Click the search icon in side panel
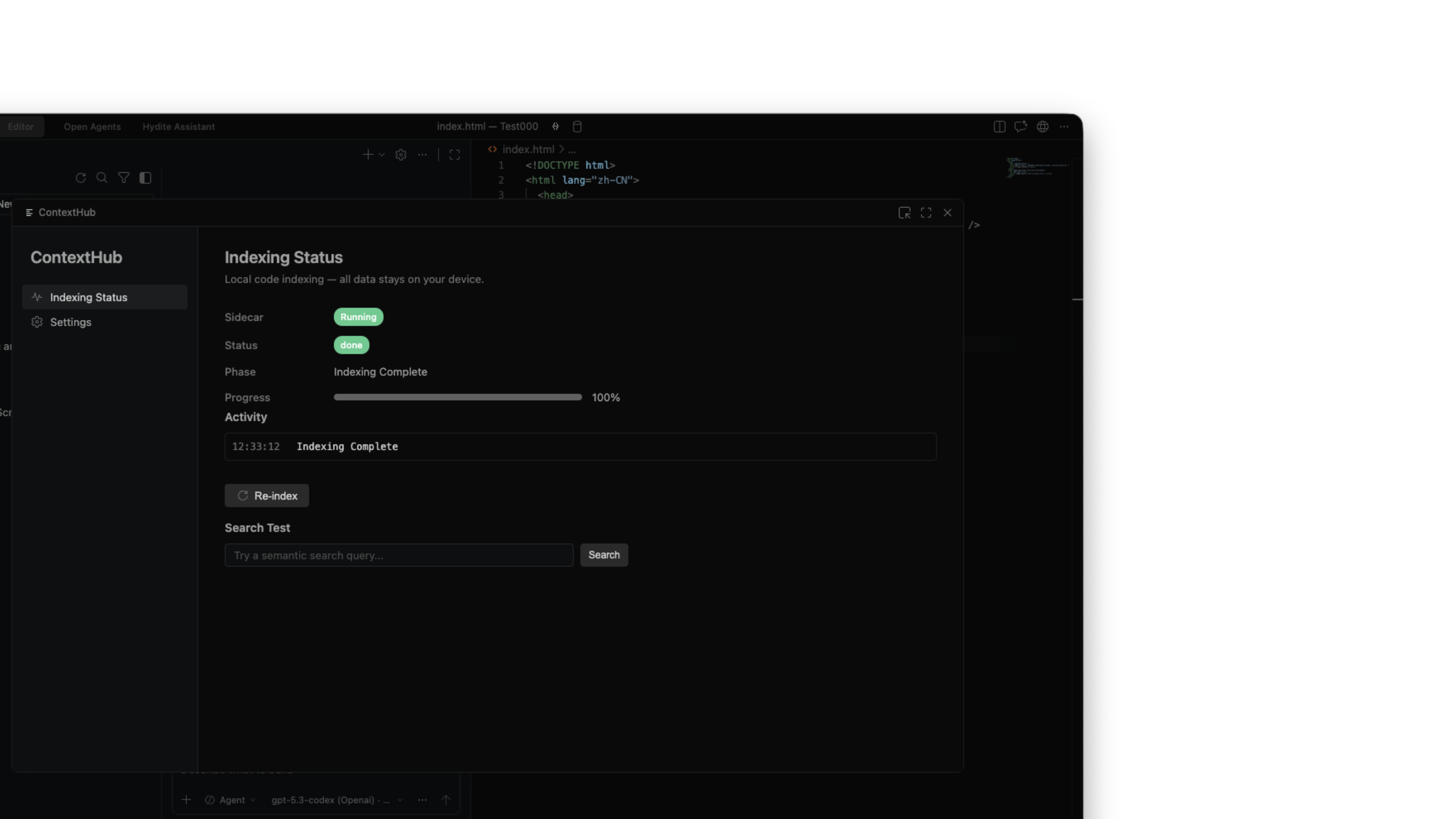The image size is (1456, 819). pyautogui.click(x=102, y=178)
